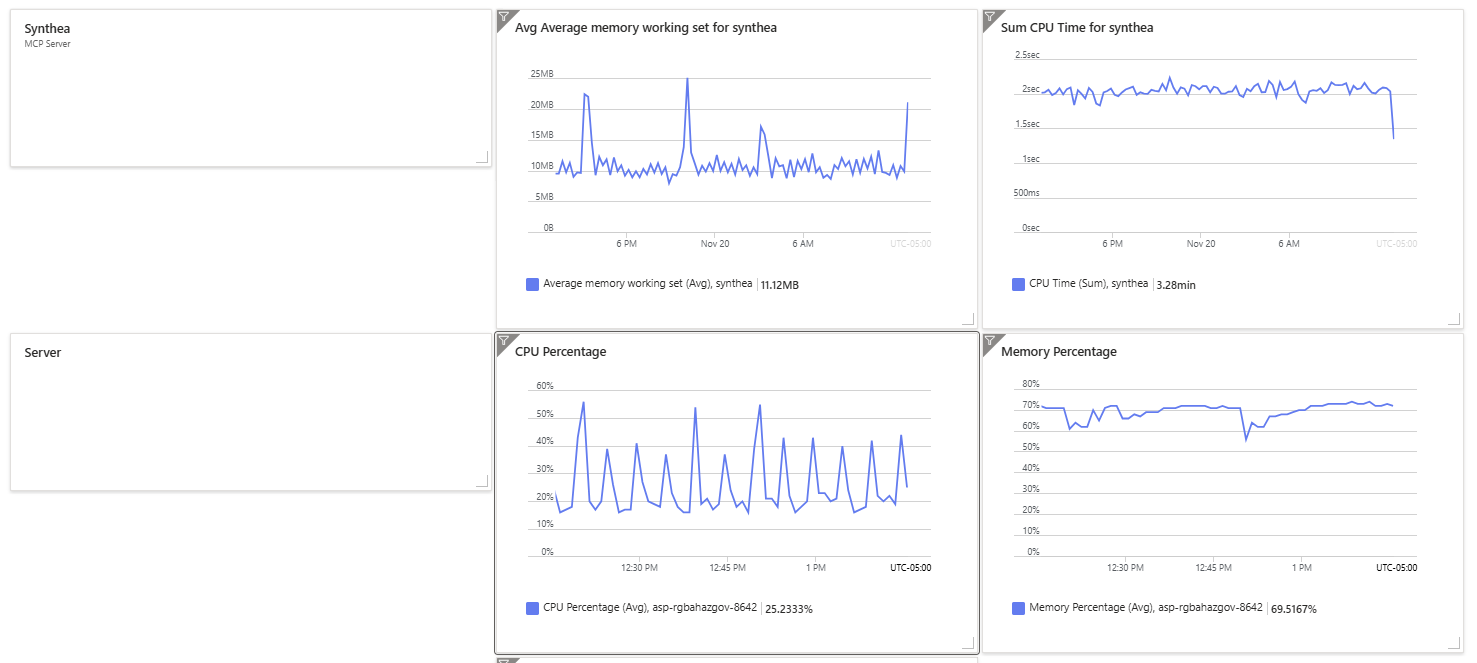Click the "Memory Percentage (Avg), asp-rgbahazgov-8642" legend label
This screenshot has width=1477, height=663.
(x=1146, y=608)
